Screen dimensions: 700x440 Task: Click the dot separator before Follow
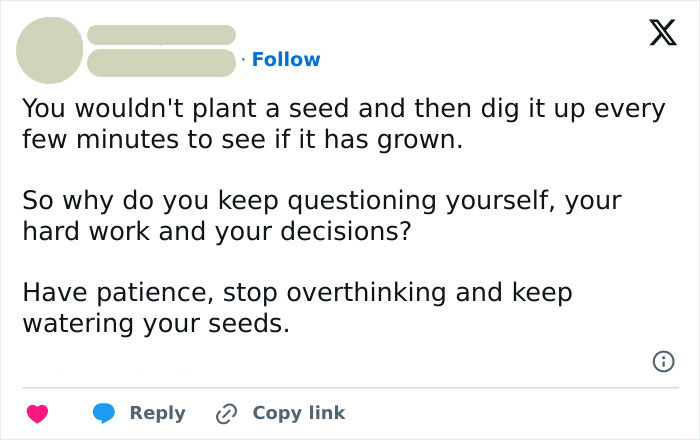tap(243, 59)
